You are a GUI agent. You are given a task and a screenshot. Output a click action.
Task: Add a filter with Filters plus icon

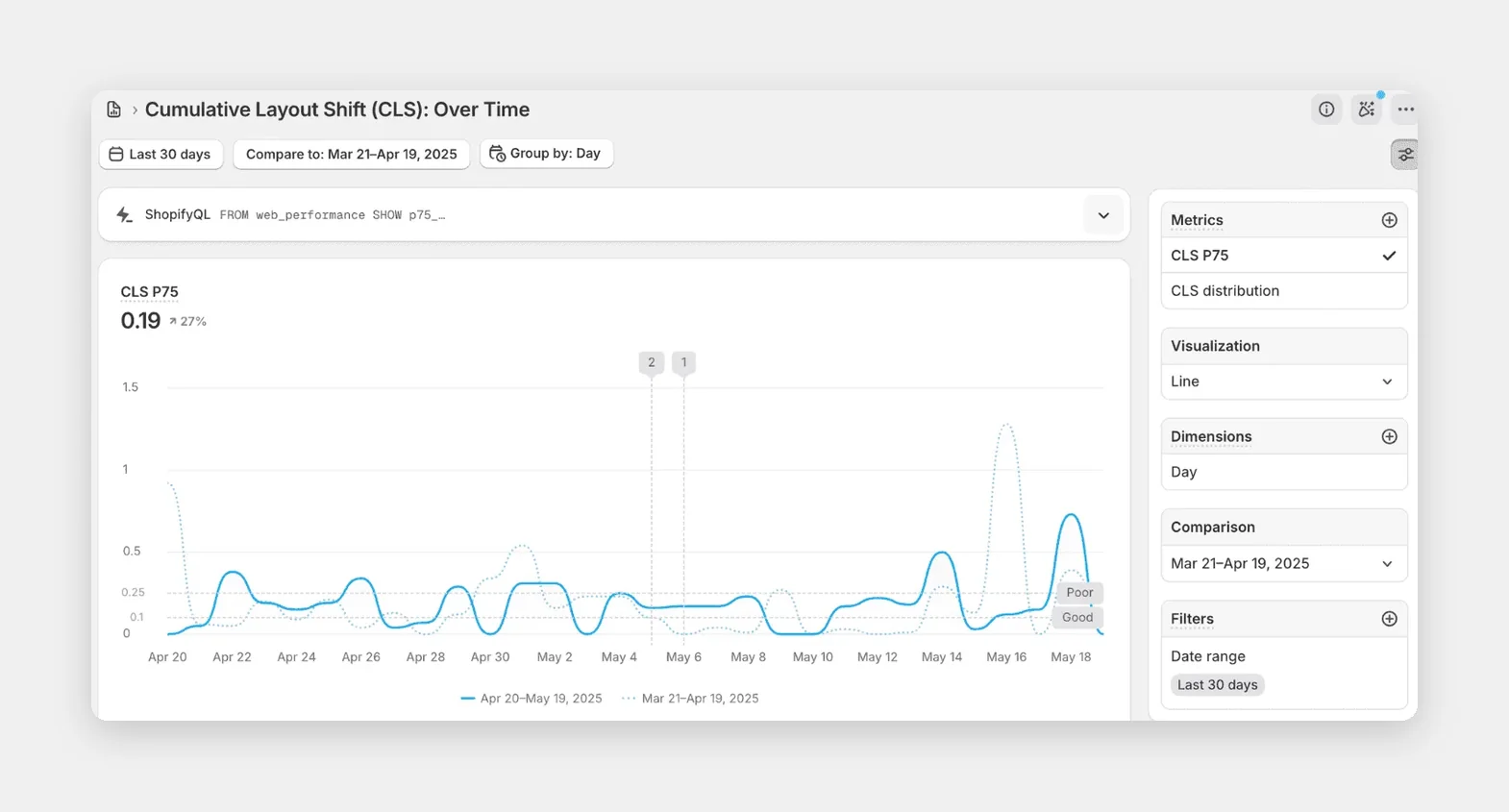pos(1389,619)
